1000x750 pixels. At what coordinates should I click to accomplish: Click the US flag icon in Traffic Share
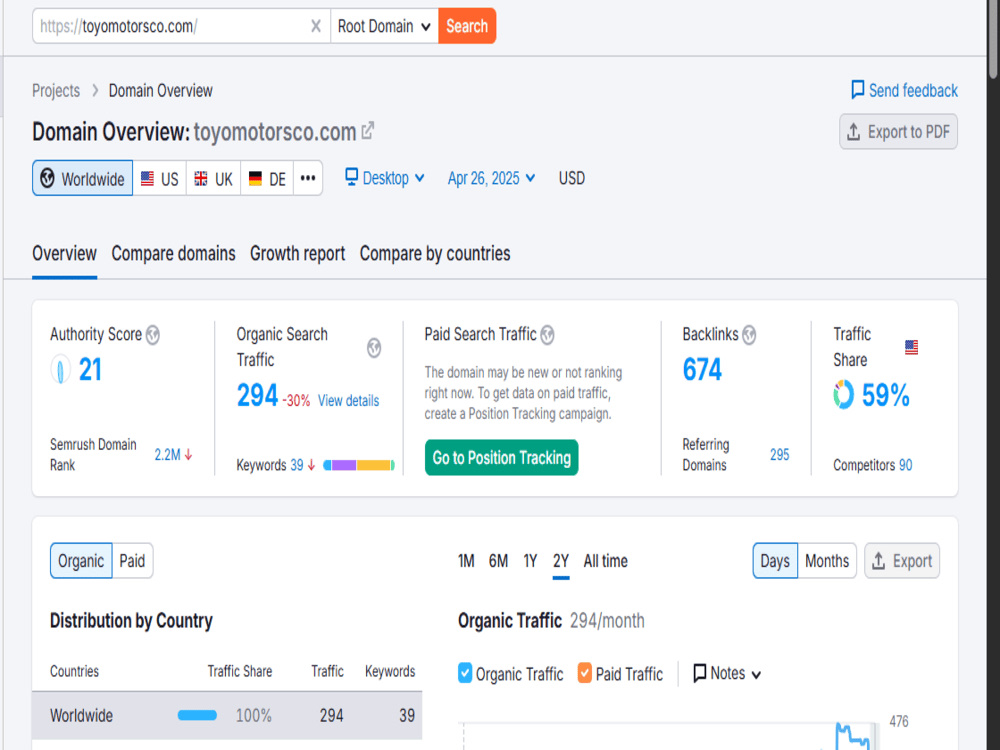[911, 347]
